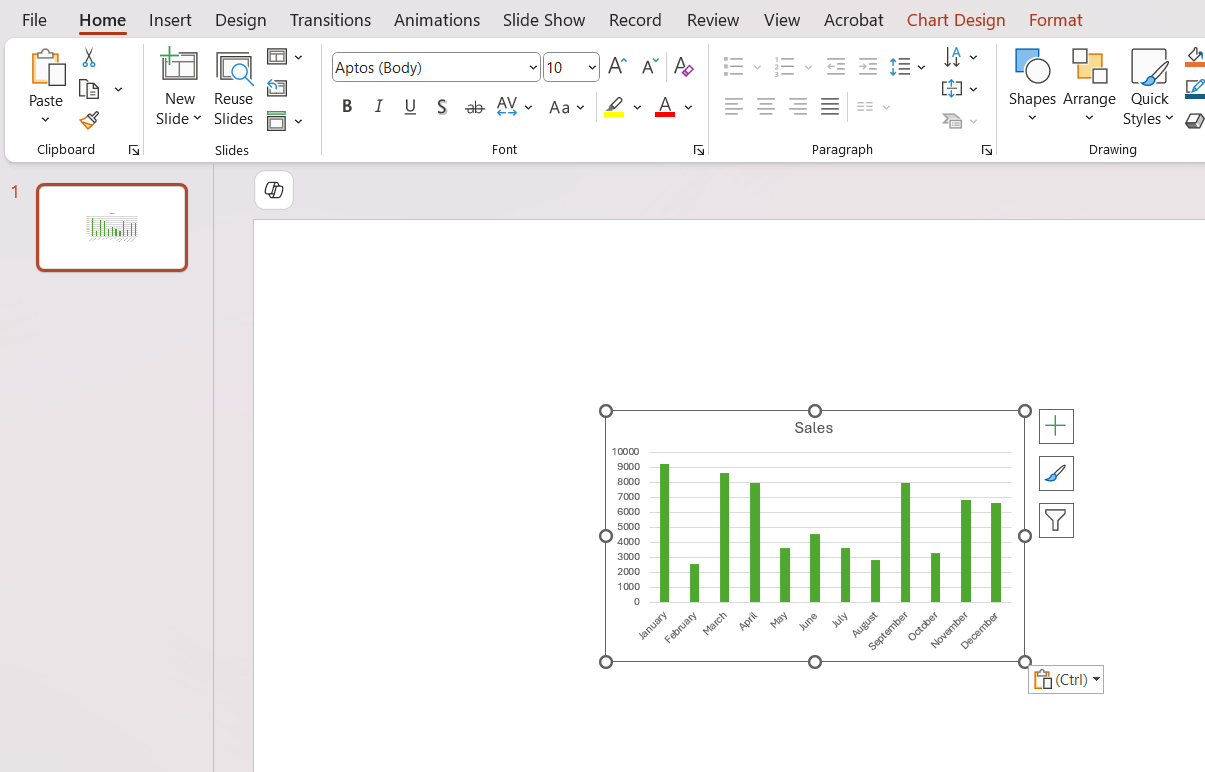Decrease font size
Viewport: 1205px width, 772px height.
(649, 67)
